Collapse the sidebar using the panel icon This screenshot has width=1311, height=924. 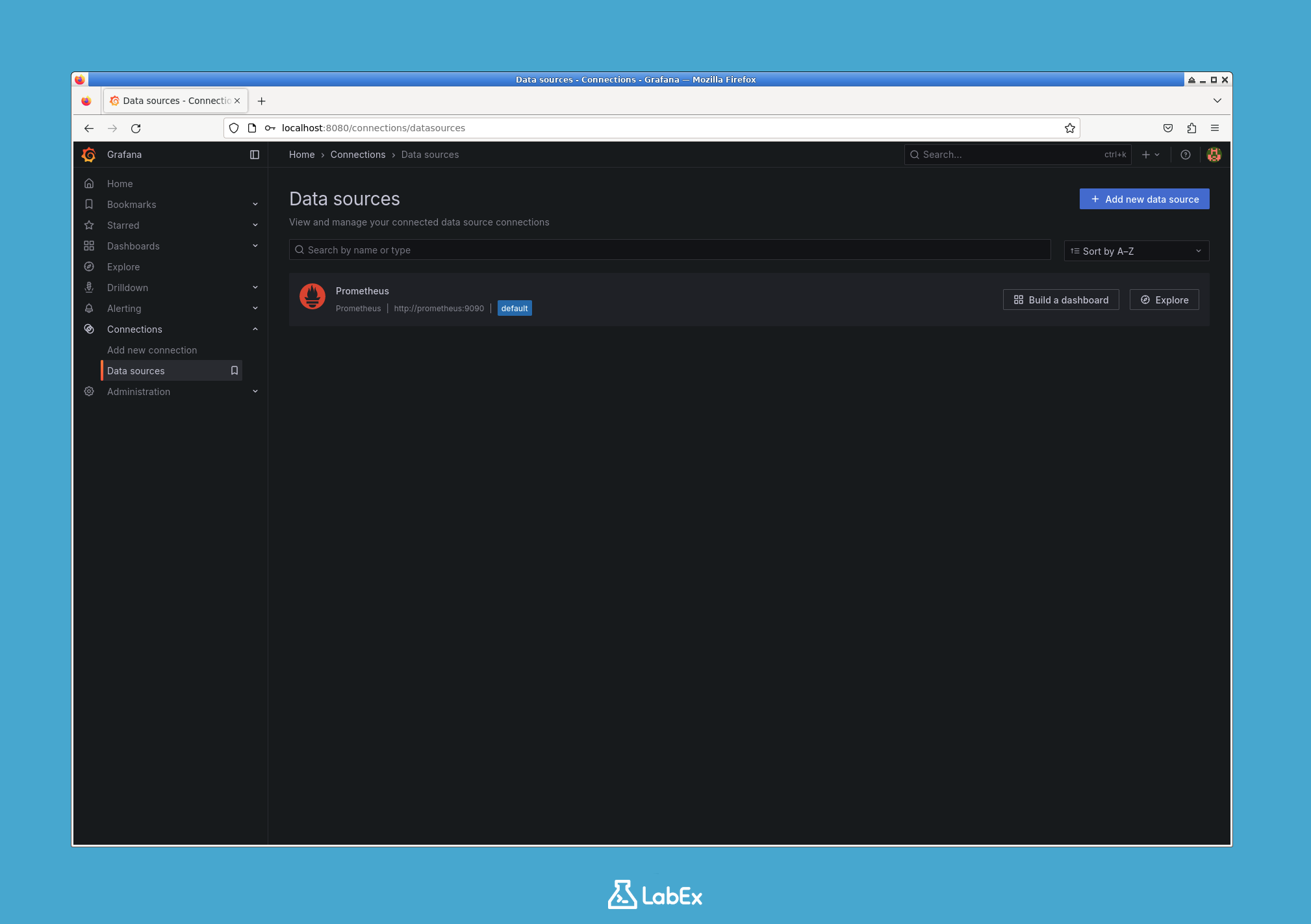pos(254,155)
